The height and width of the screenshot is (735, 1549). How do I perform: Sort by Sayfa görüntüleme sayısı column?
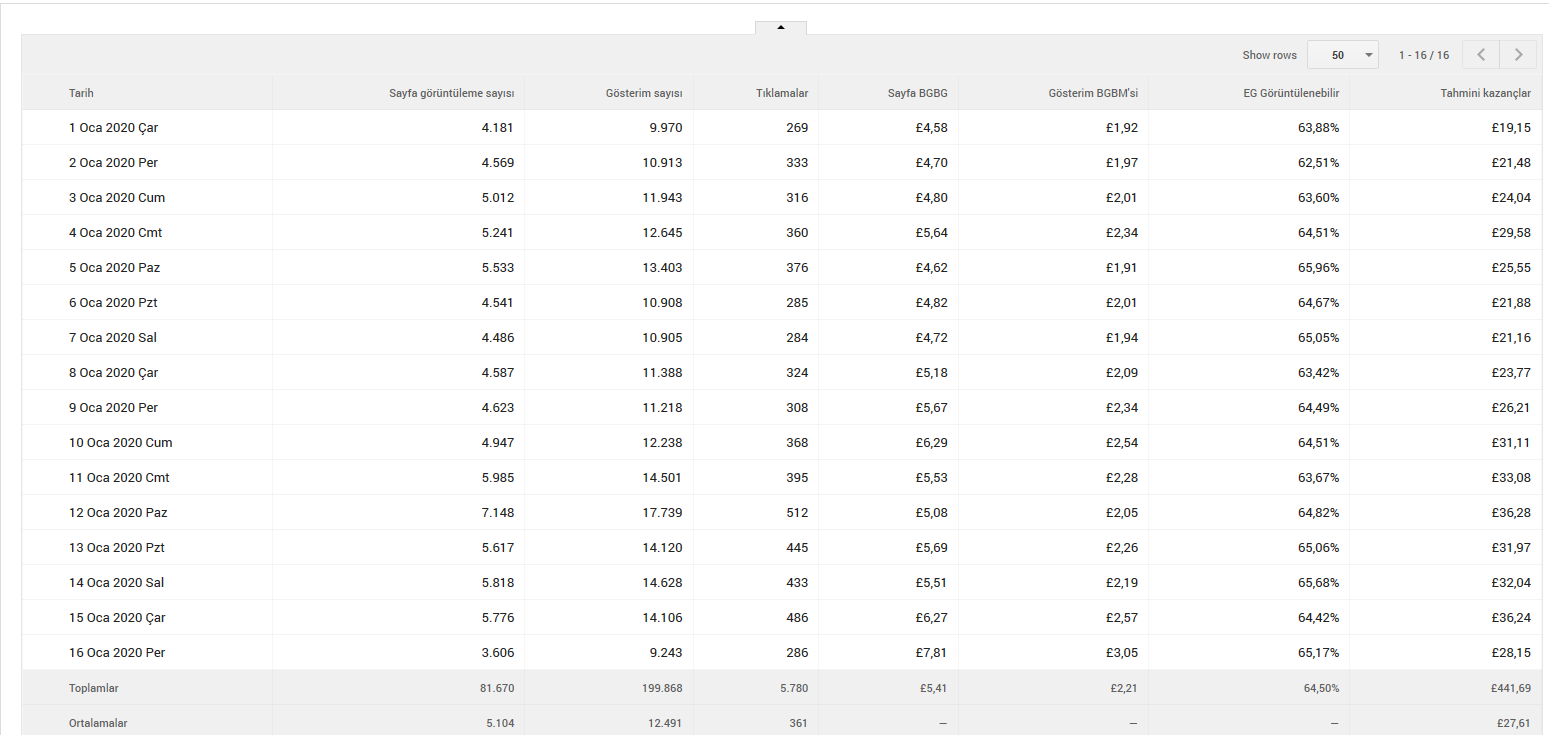452,93
